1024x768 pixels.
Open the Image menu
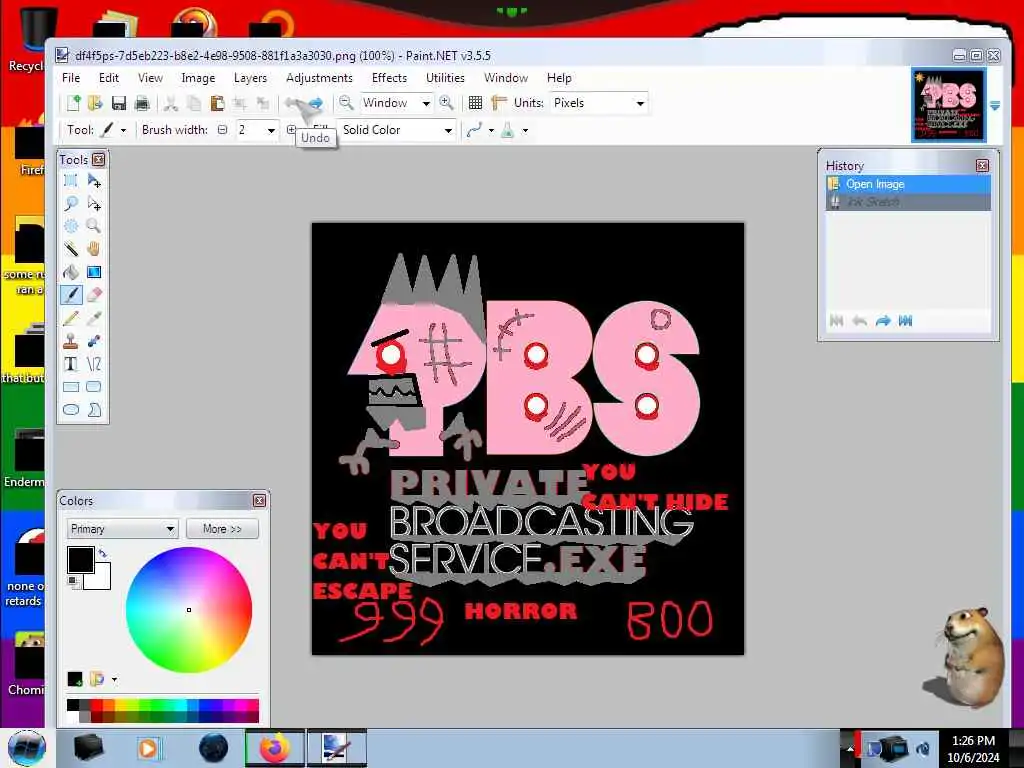click(198, 78)
